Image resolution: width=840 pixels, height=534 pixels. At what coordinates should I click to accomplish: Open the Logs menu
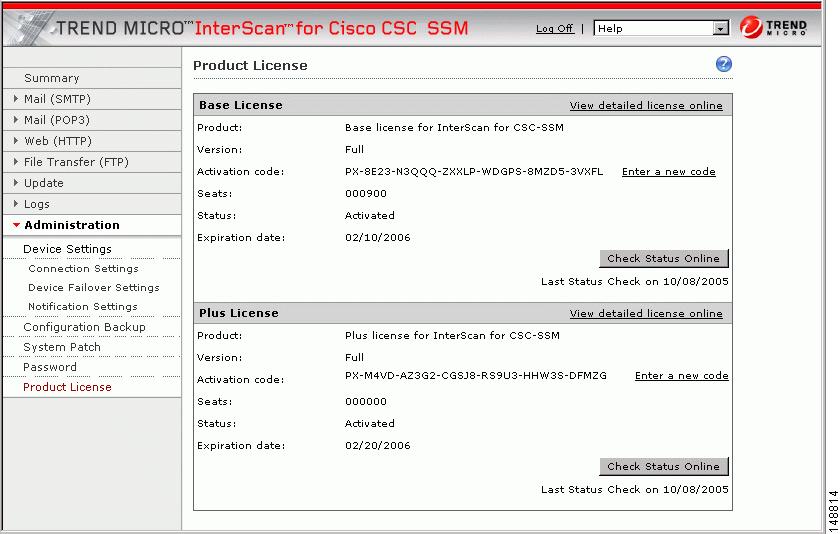36,204
